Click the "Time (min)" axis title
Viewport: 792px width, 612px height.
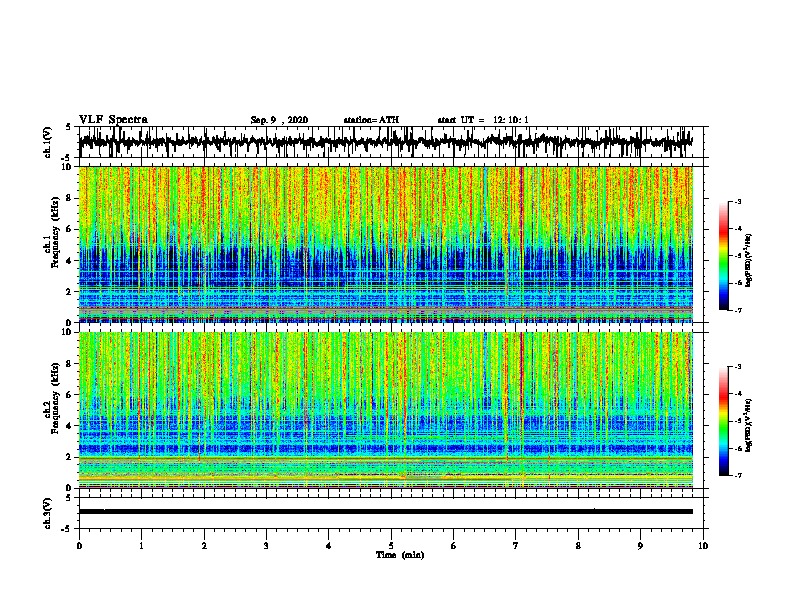(x=400, y=555)
